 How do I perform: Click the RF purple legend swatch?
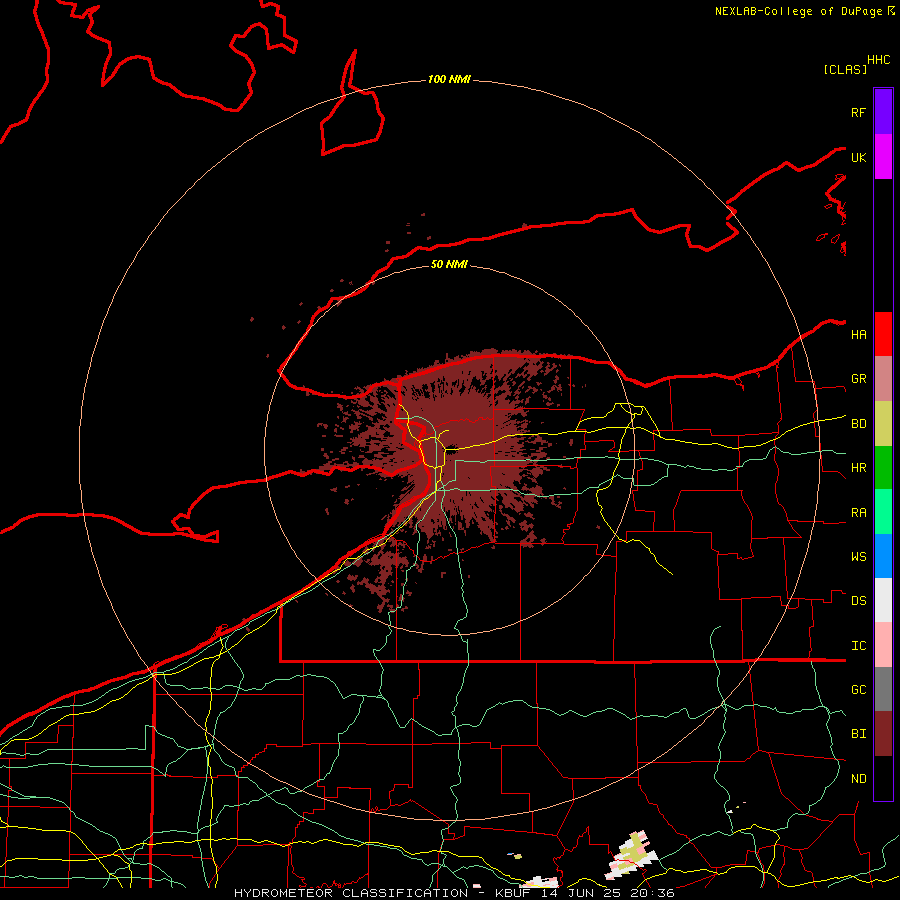(883, 112)
